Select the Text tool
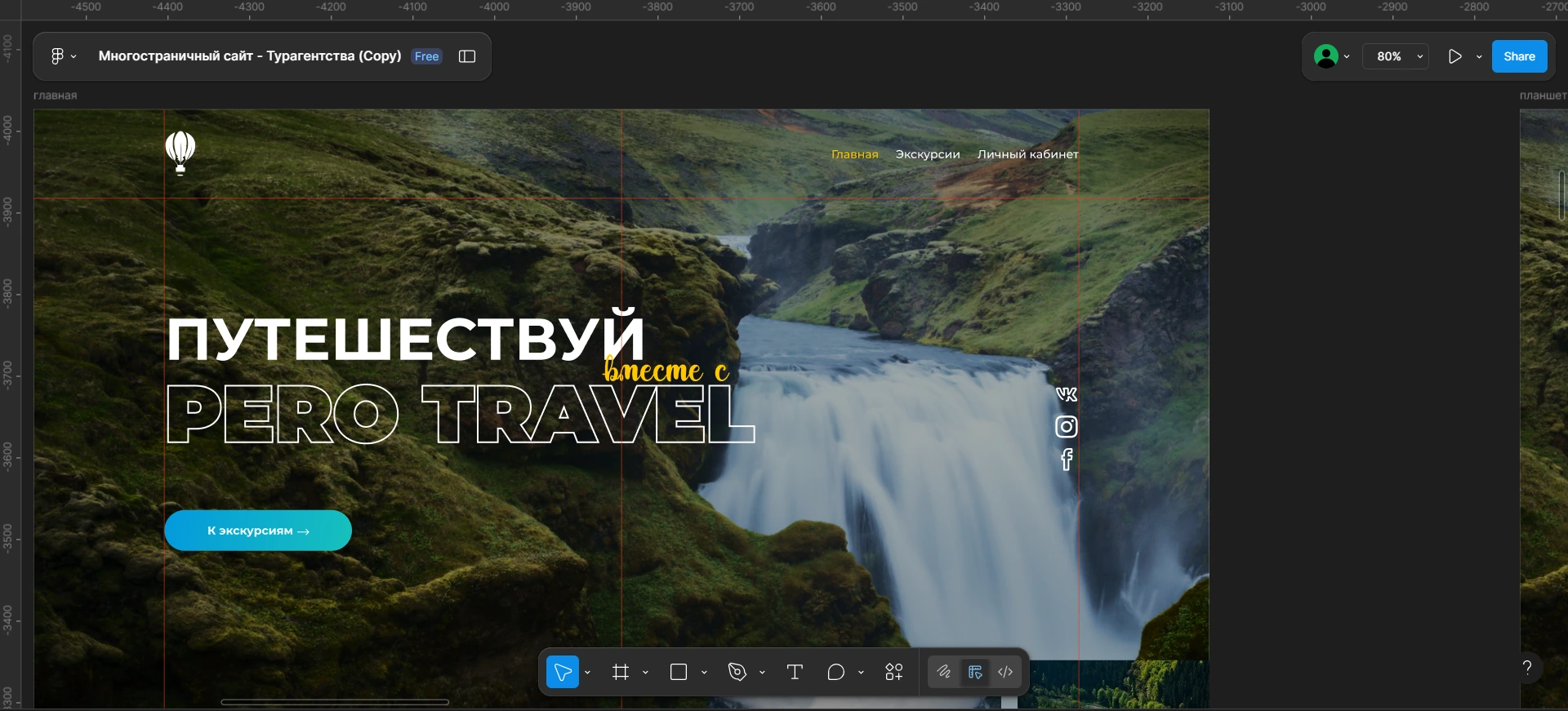The width and height of the screenshot is (1568, 711). point(795,672)
